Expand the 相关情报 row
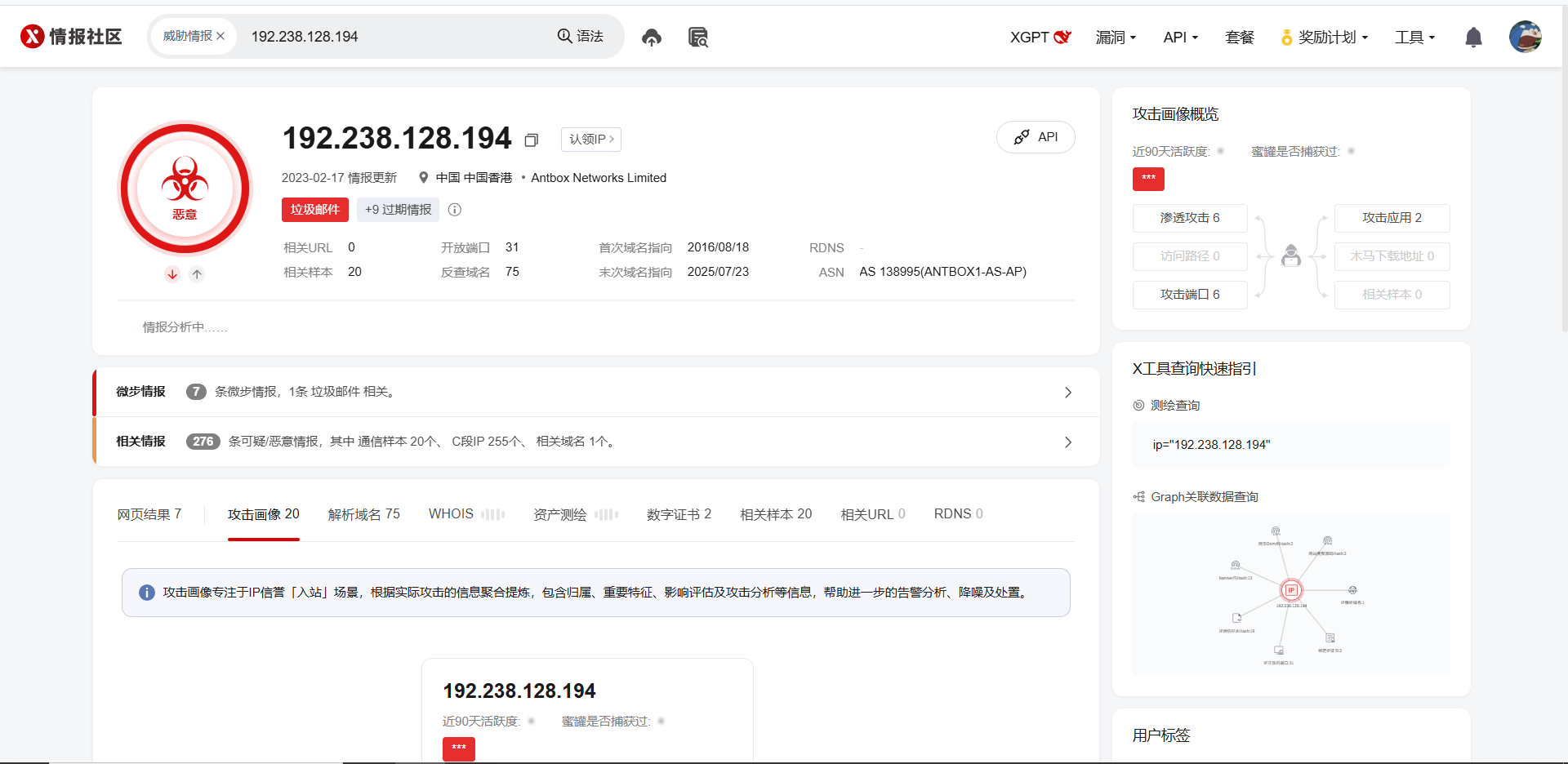The width and height of the screenshot is (1568, 764). 1067,442
